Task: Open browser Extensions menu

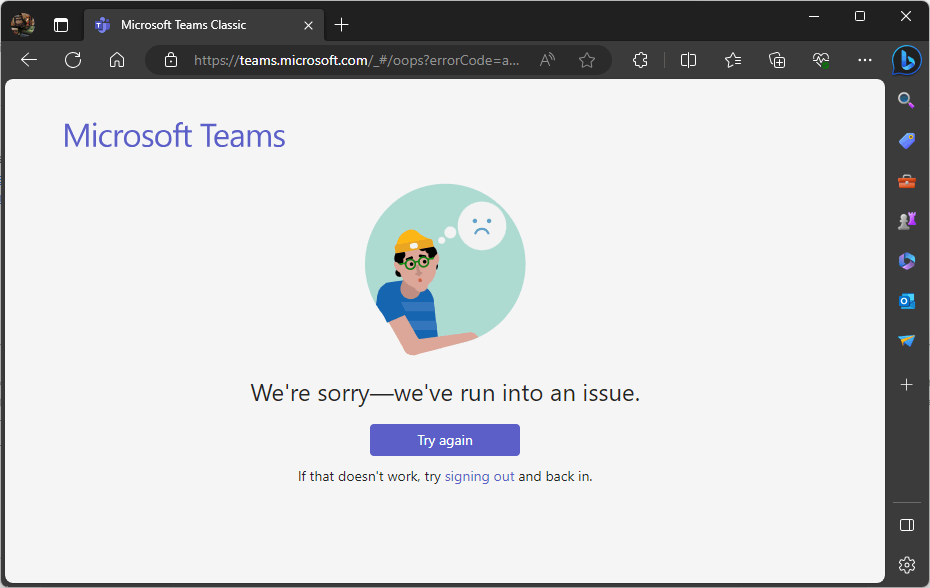Action: pyautogui.click(x=640, y=60)
